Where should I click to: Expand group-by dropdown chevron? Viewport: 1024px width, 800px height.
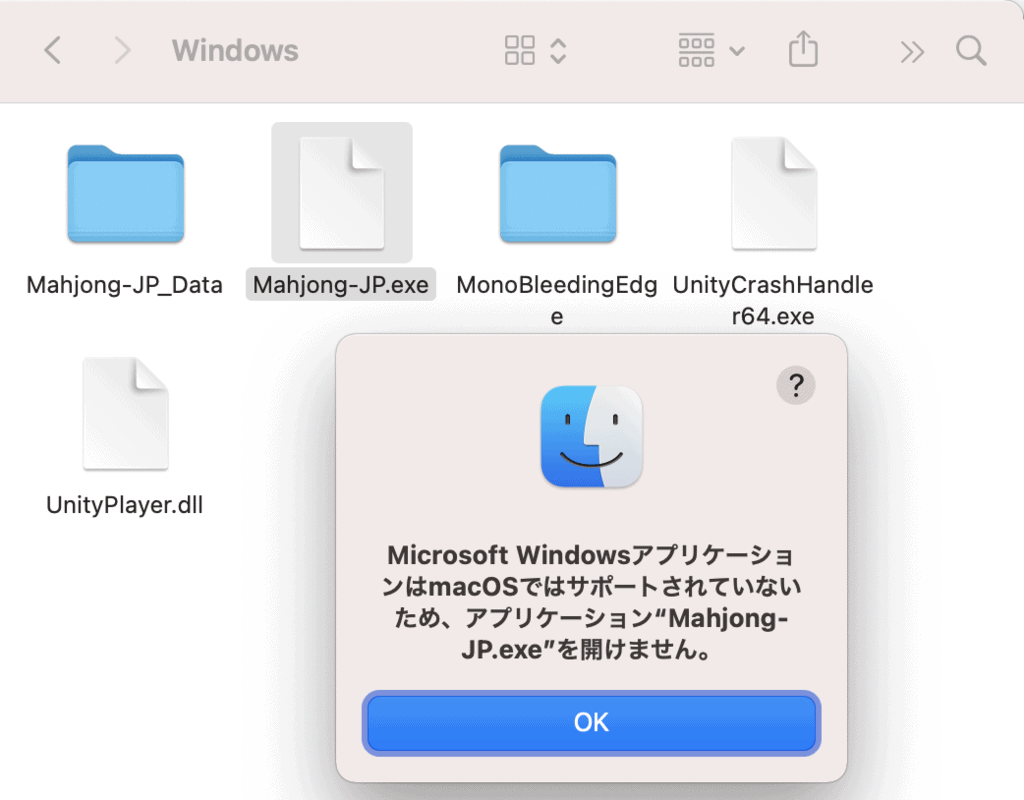737,51
